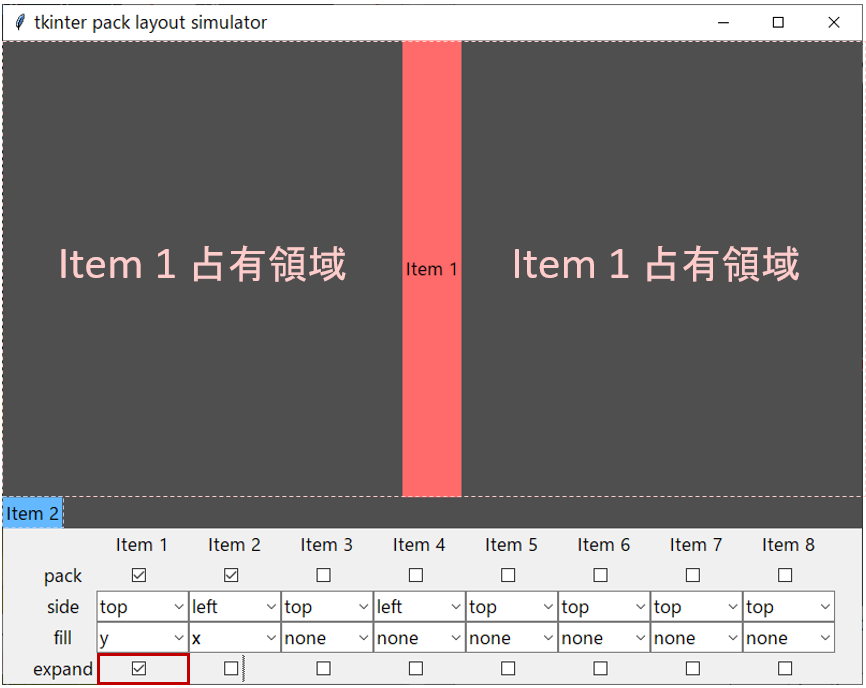Image resolution: width=866 pixels, height=688 pixels.
Task: Enable the pack checkbox for Item 5
Action: 508,575
